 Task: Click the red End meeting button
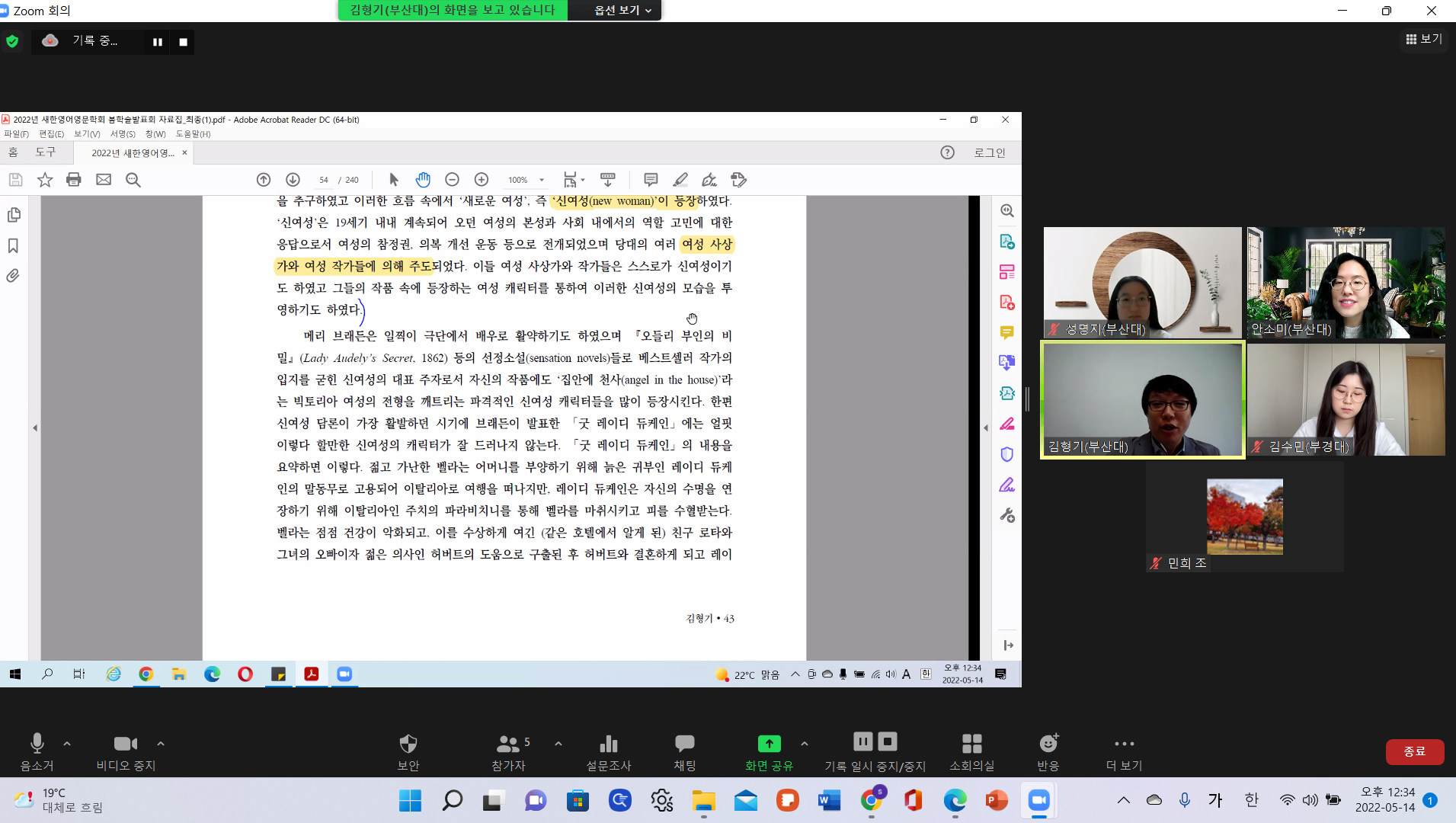click(x=1414, y=751)
